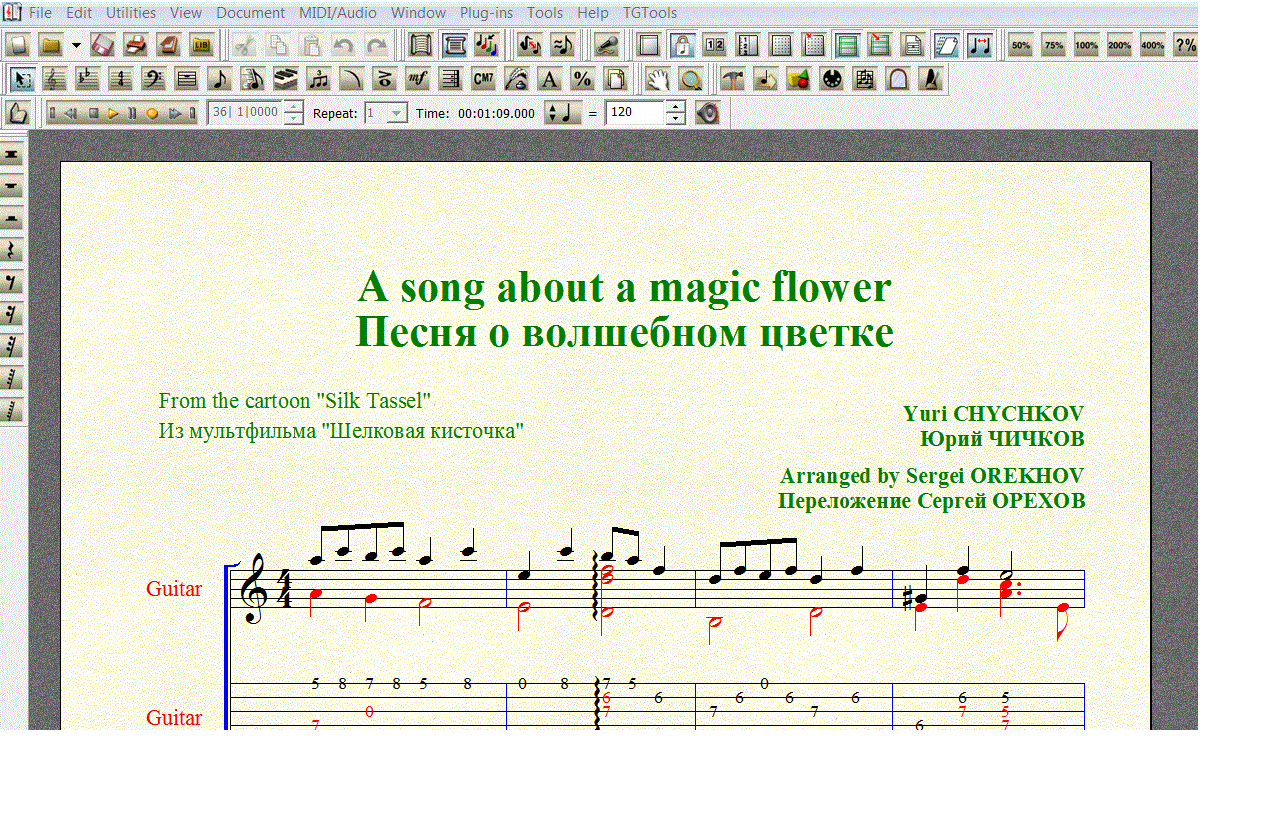Click the New document toolbar icon

(18, 45)
